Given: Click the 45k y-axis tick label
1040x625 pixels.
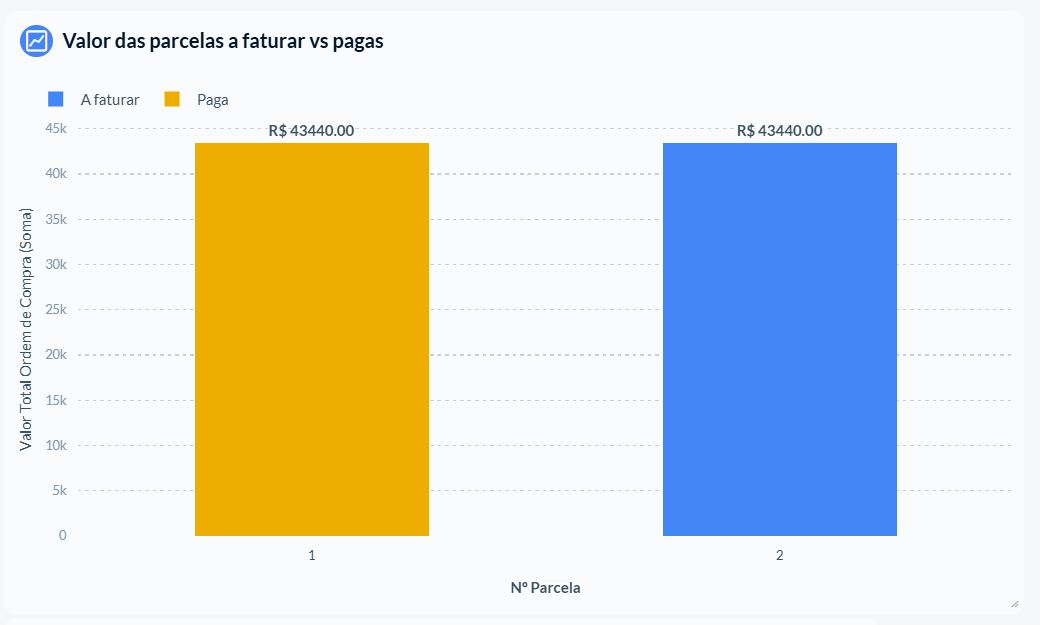Looking at the screenshot, I should click(x=56, y=129).
